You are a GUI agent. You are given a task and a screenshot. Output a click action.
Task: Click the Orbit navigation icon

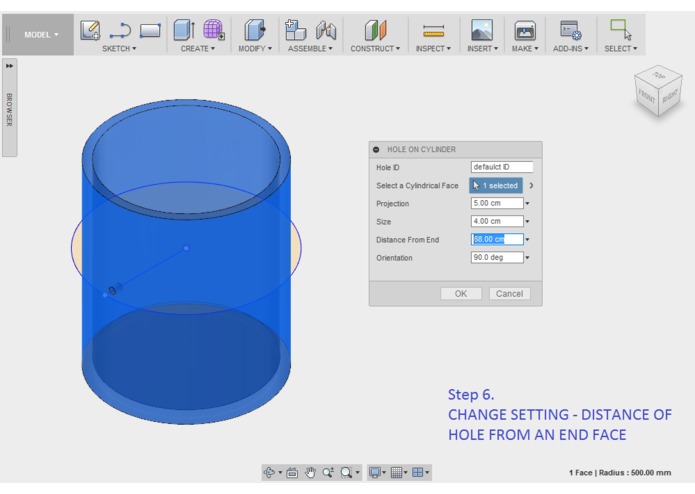[269, 473]
